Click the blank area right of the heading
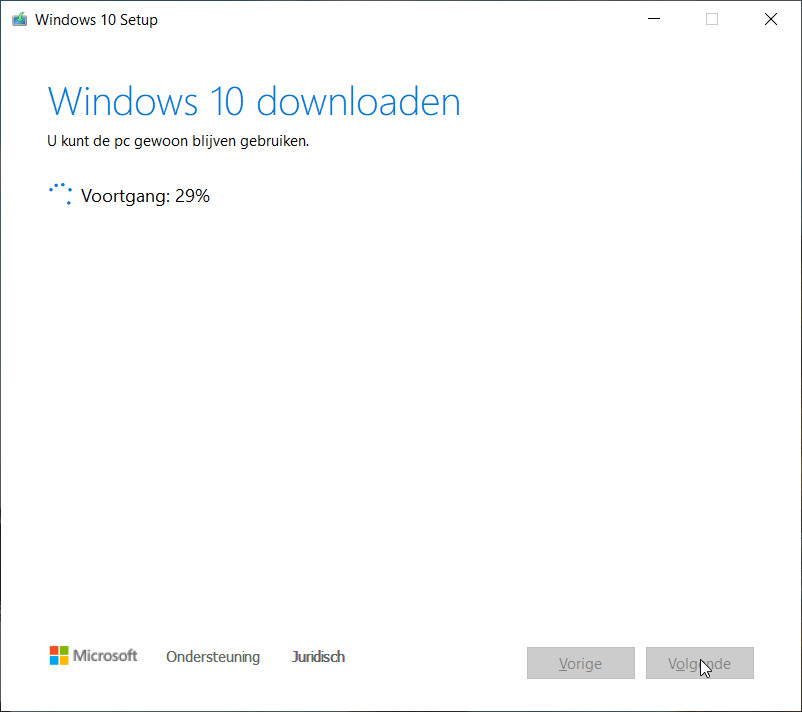Image resolution: width=802 pixels, height=712 pixels. (x=620, y=102)
